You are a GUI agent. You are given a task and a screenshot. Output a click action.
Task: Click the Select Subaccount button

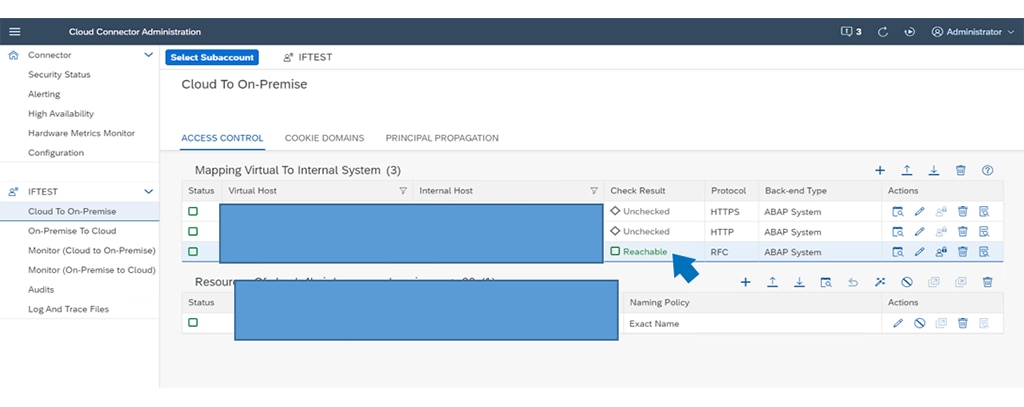[212, 57]
